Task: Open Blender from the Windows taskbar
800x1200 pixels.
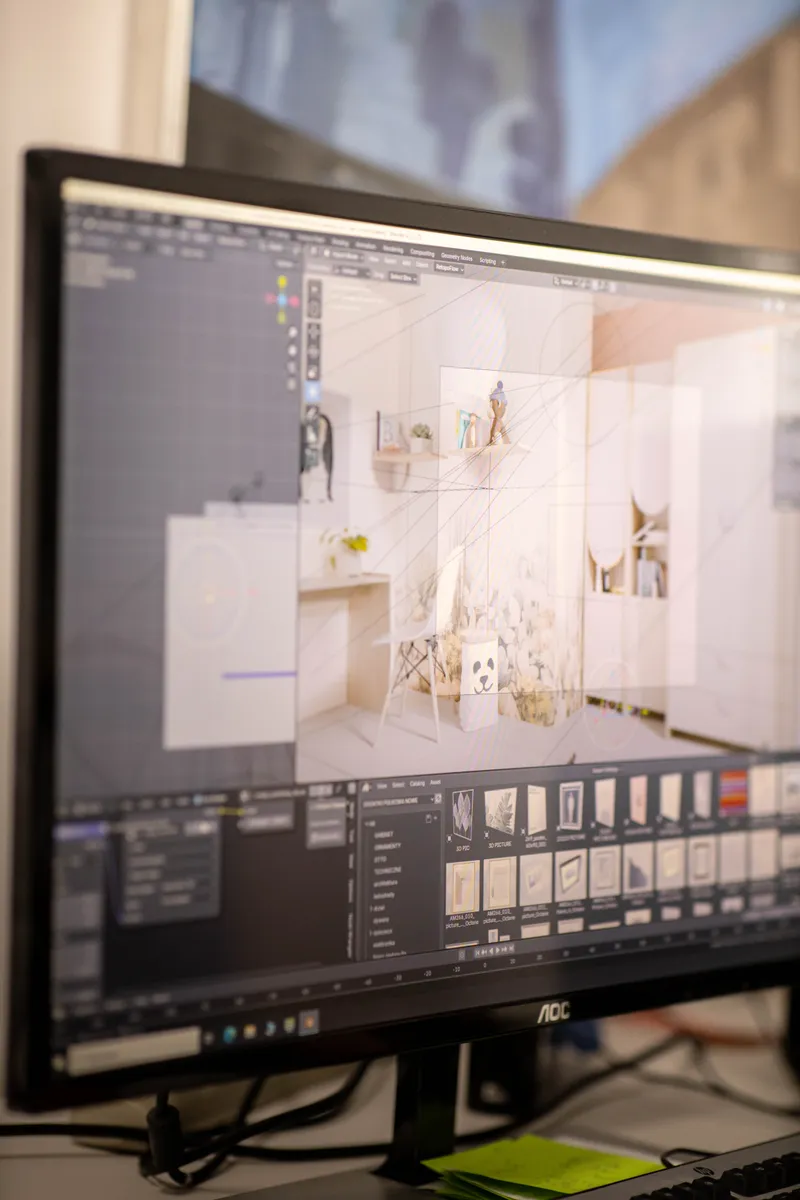Action: tap(308, 1021)
